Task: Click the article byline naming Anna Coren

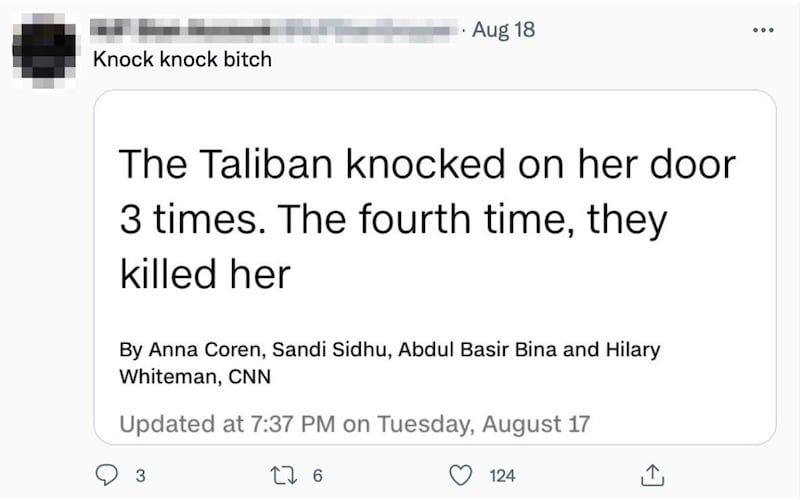Action: point(390,350)
